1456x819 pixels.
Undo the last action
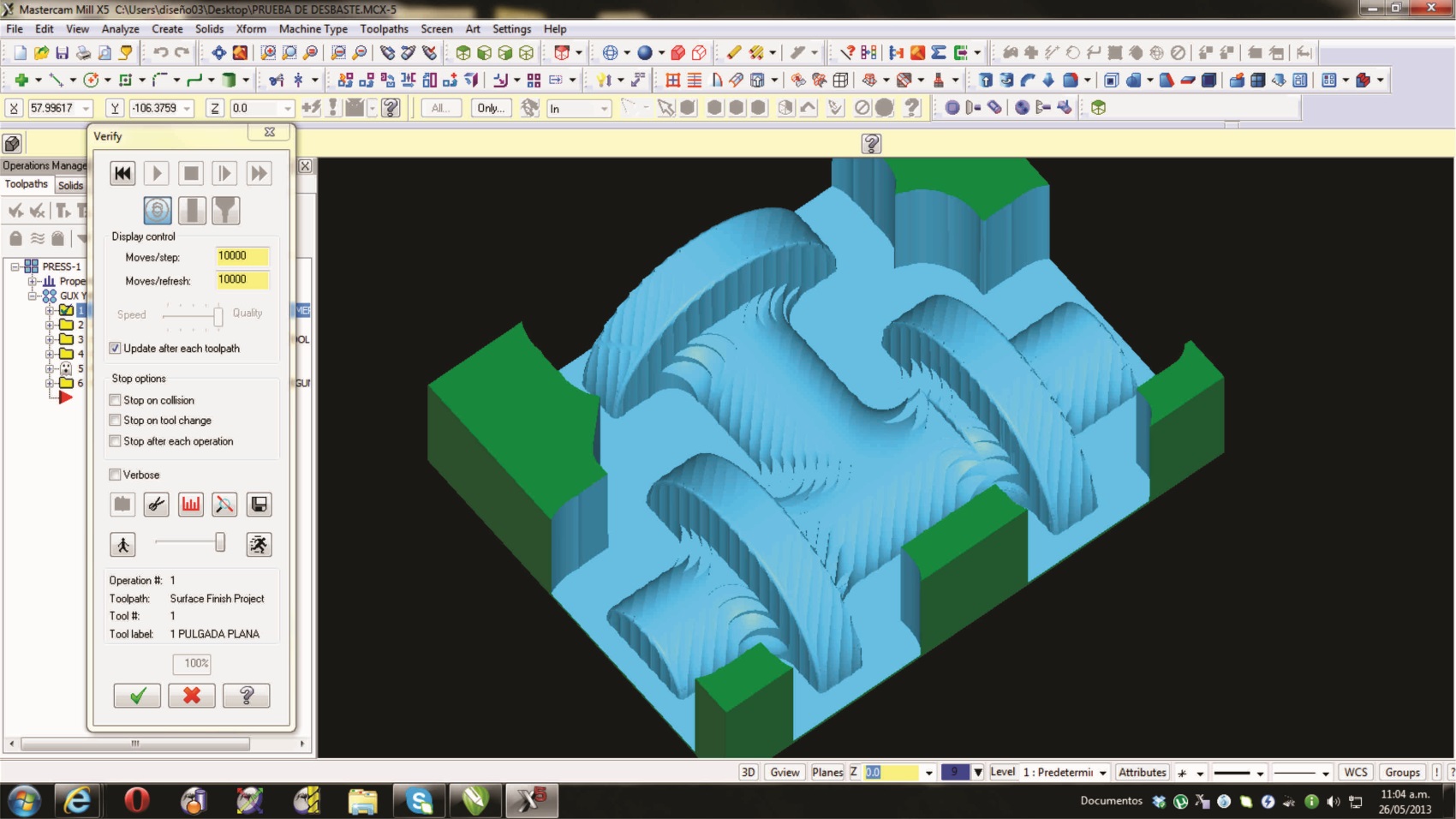pyautogui.click(x=161, y=53)
